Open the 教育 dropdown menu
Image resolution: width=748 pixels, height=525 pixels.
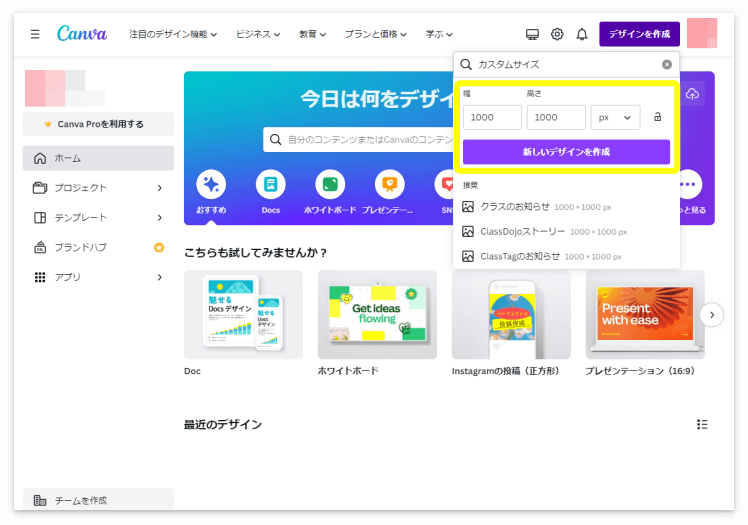pos(312,34)
